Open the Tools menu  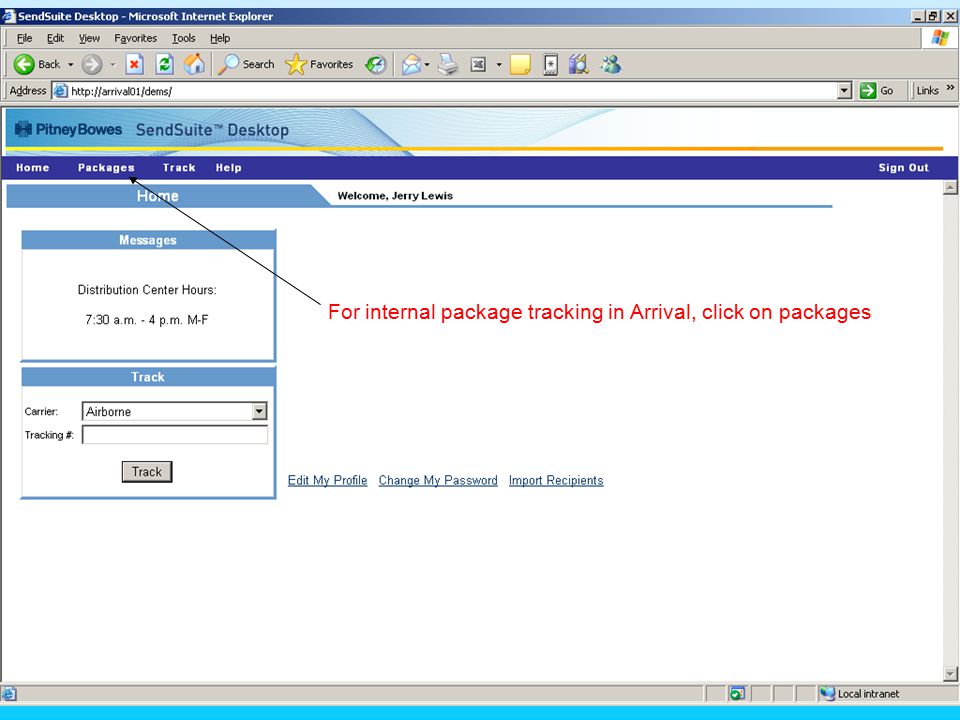point(183,38)
